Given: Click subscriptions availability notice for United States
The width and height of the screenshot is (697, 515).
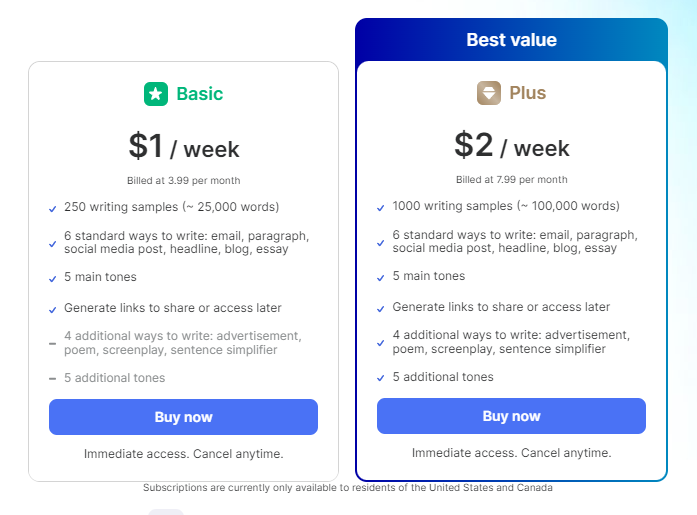Looking at the screenshot, I should coord(347,488).
